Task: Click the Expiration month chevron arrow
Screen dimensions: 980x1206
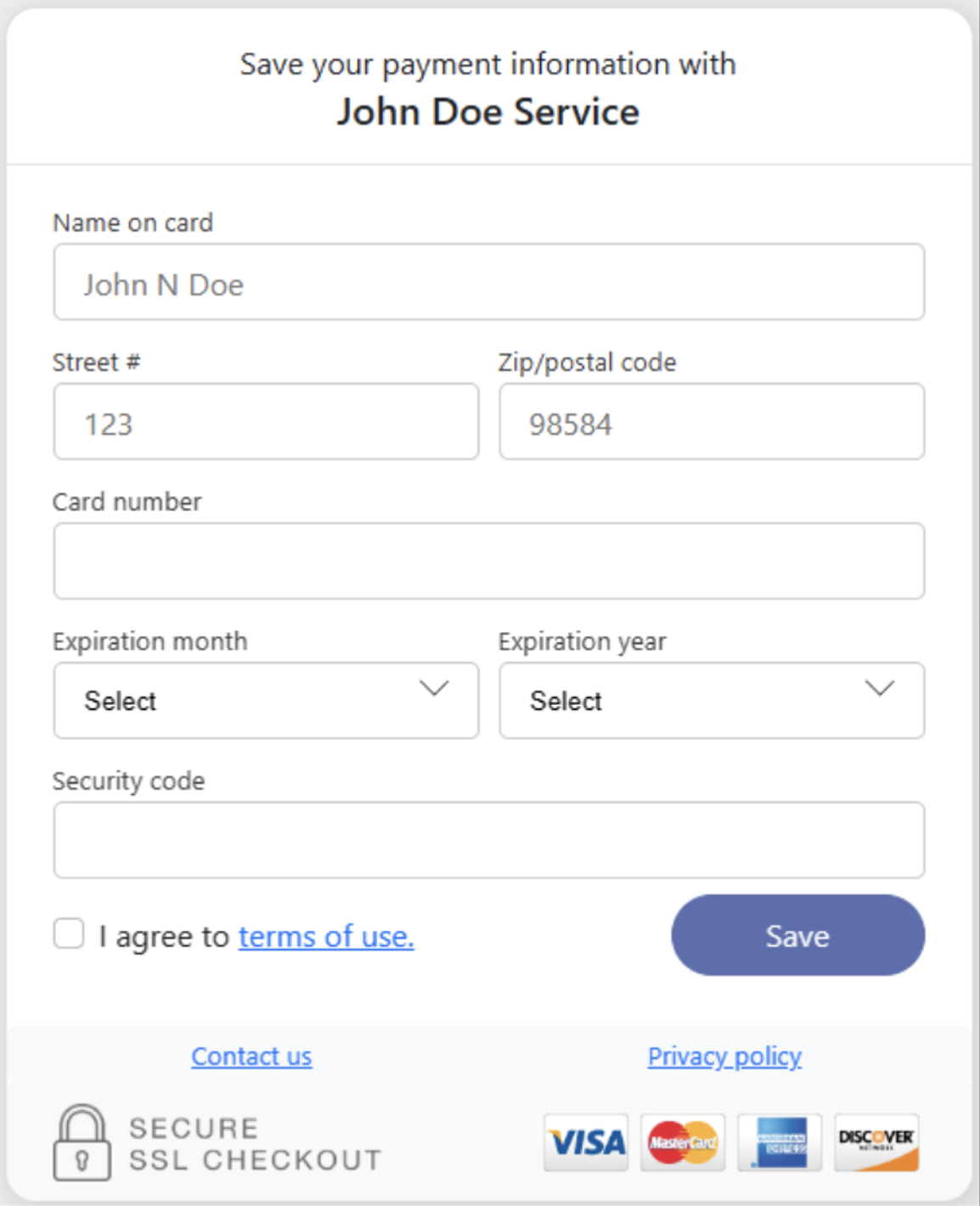Action: (434, 688)
